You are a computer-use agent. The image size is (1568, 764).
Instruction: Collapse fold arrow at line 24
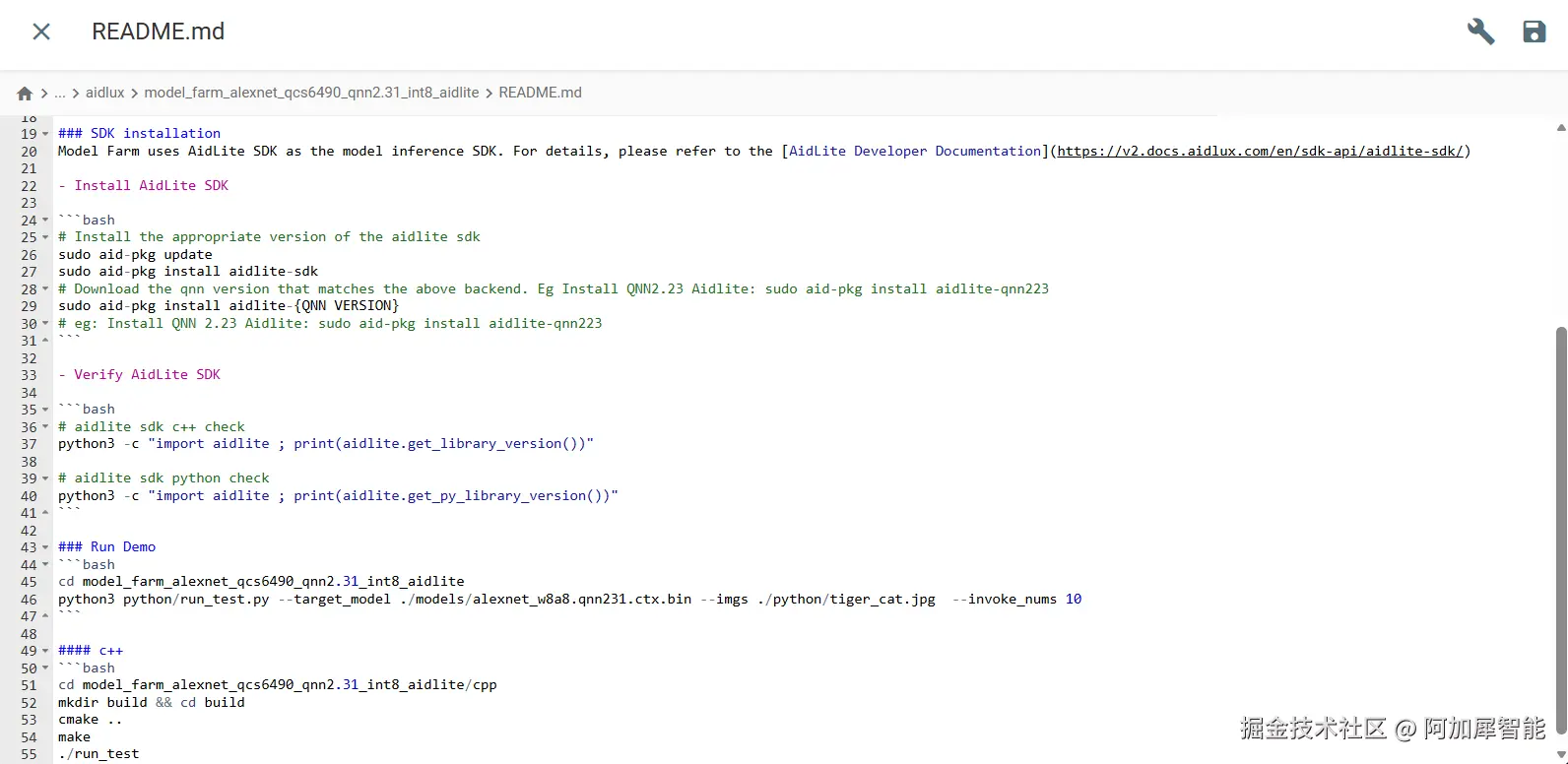(45, 221)
